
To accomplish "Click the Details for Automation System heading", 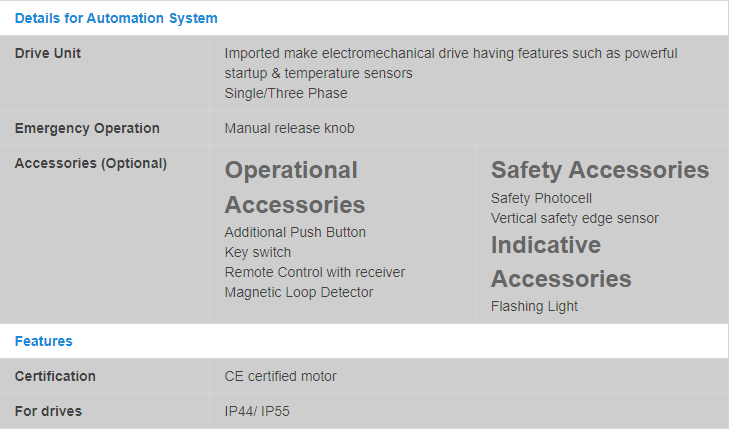I will pos(116,18).
